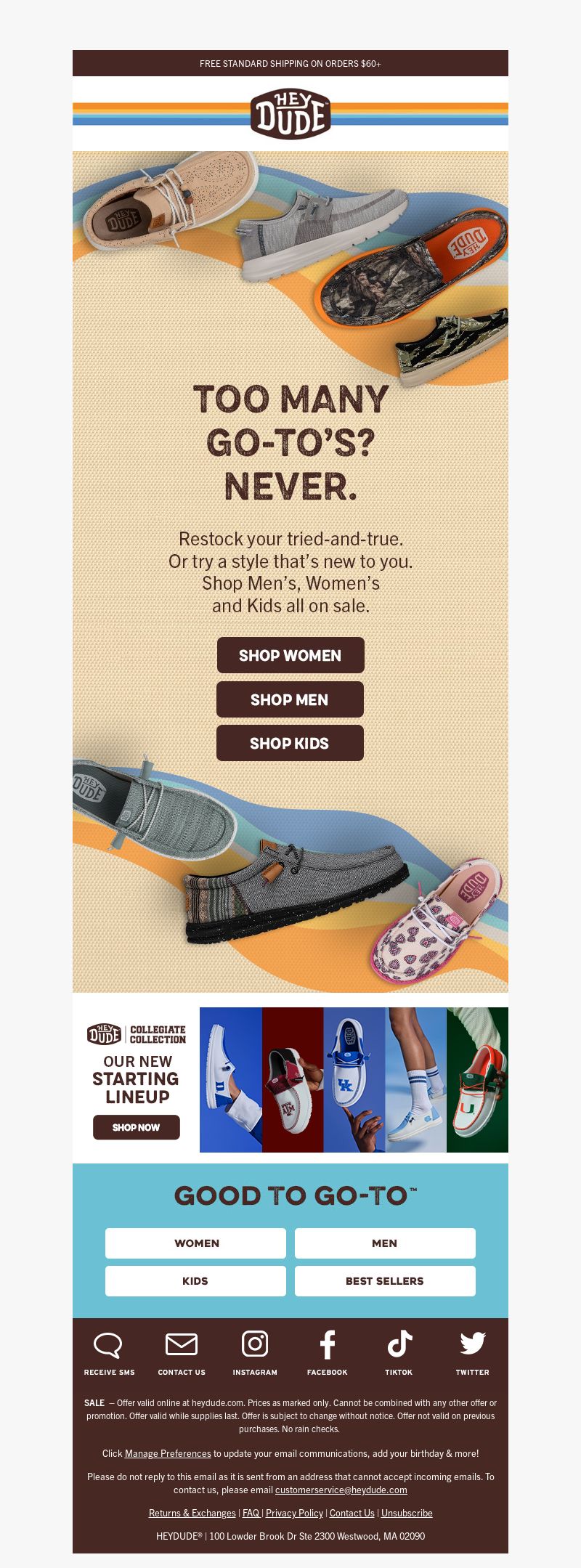Select the SHOP WOMEN button
Viewport: 581px width, 1568px height.
click(290, 655)
